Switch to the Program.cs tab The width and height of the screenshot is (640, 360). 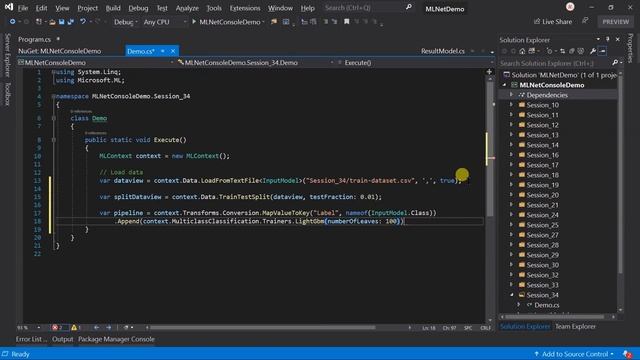[x=34, y=39]
